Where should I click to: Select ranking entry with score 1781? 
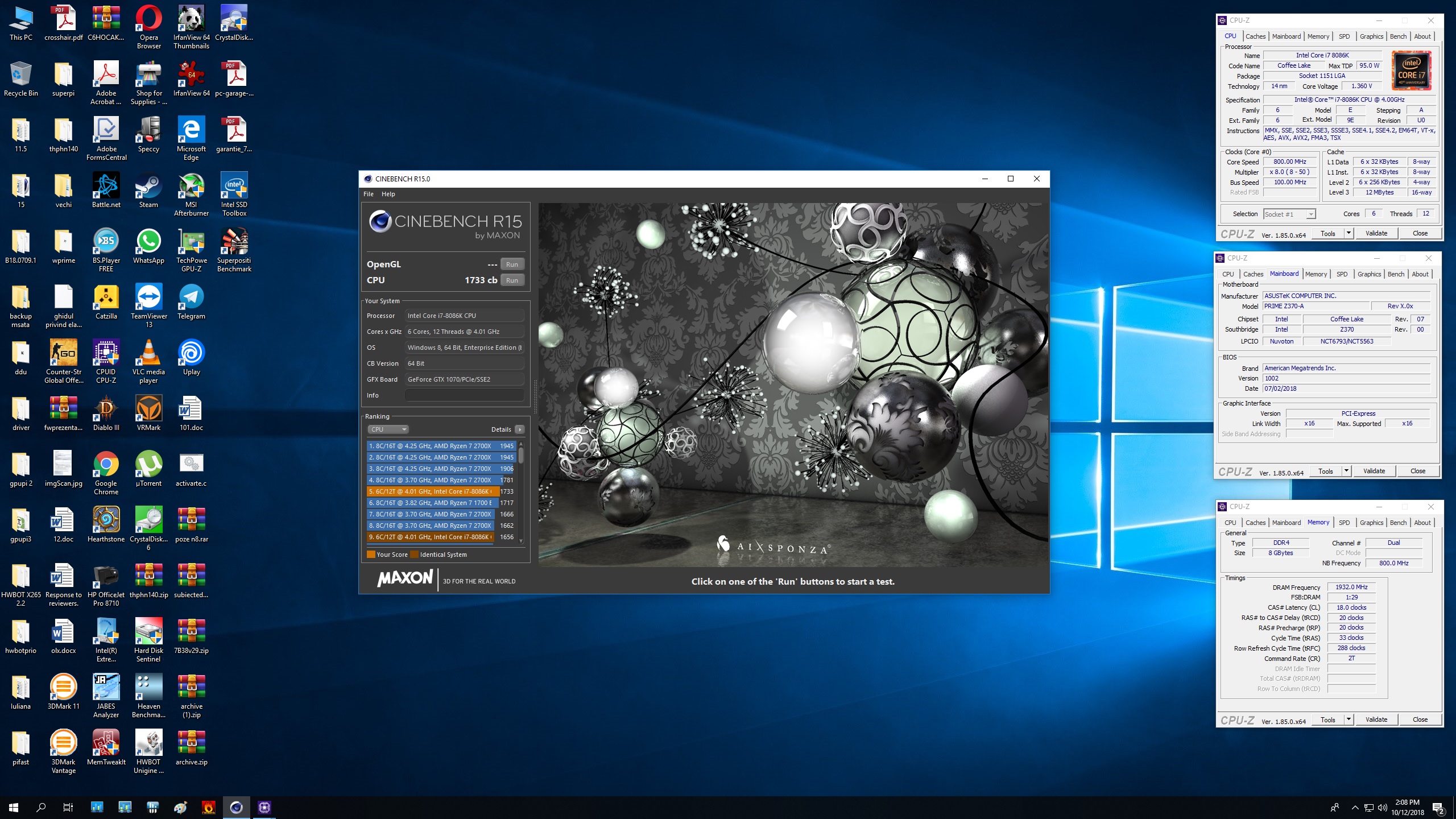click(x=441, y=480)
